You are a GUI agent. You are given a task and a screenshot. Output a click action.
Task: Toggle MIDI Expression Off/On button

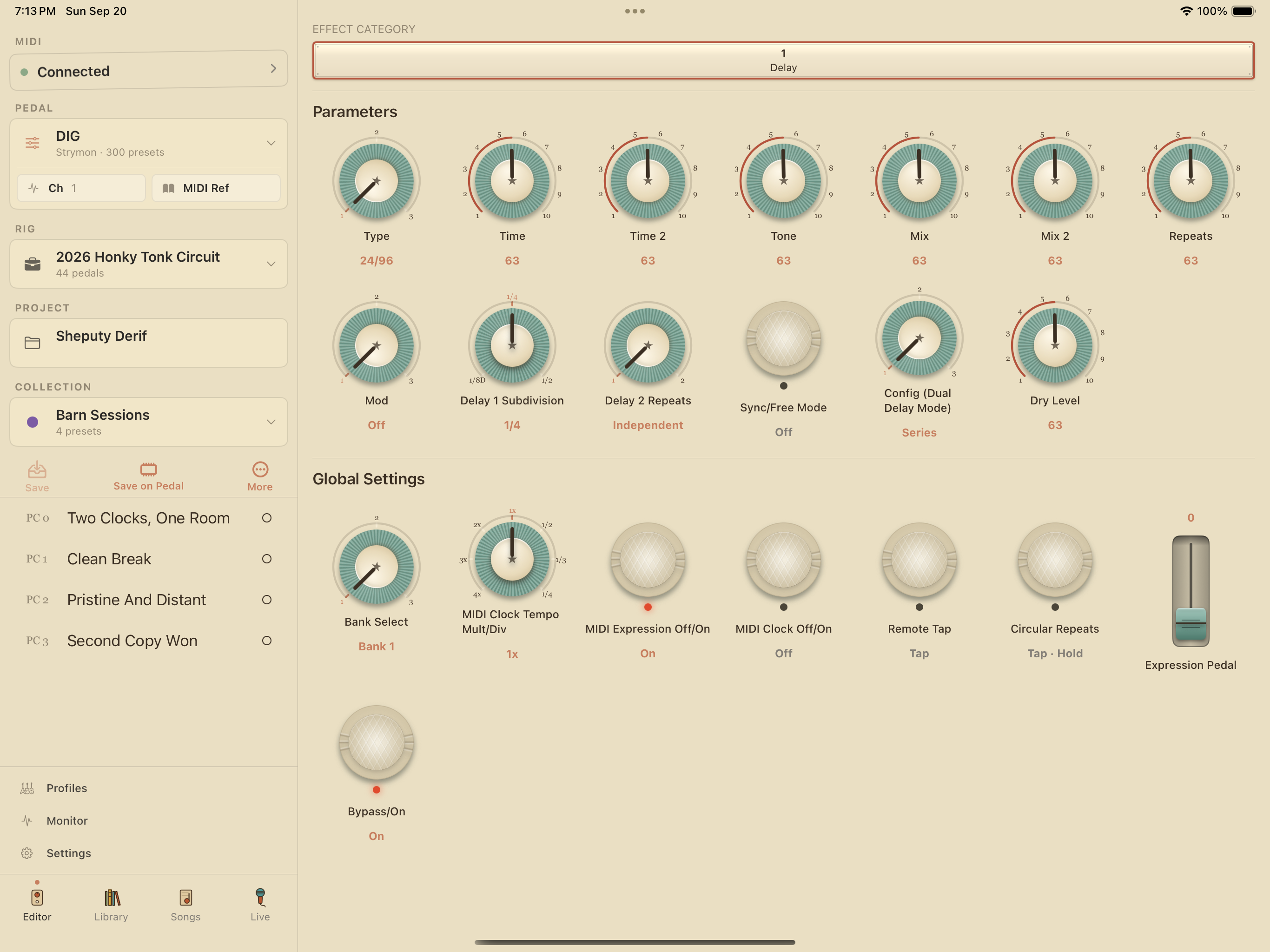tap(648, 560)
